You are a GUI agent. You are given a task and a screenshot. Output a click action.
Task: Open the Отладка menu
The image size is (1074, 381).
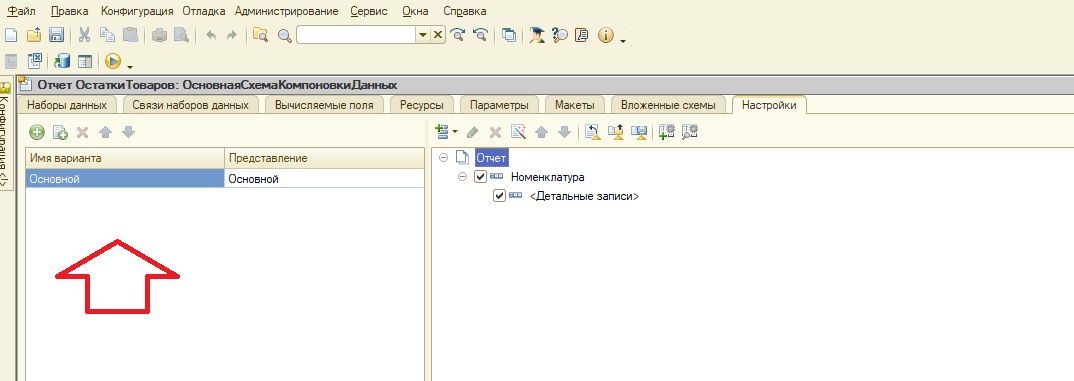(x=203, y=11)
